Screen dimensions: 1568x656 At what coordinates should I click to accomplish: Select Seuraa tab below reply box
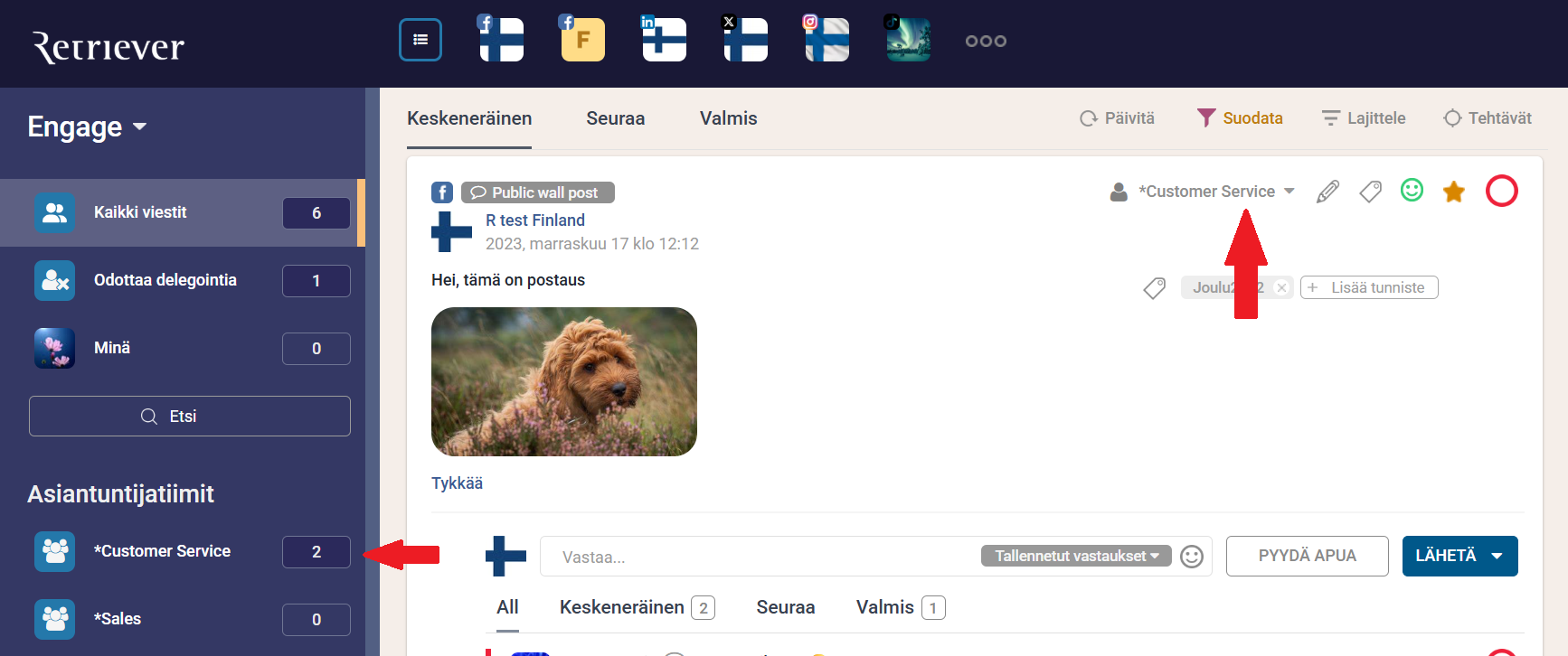[786, 608]
